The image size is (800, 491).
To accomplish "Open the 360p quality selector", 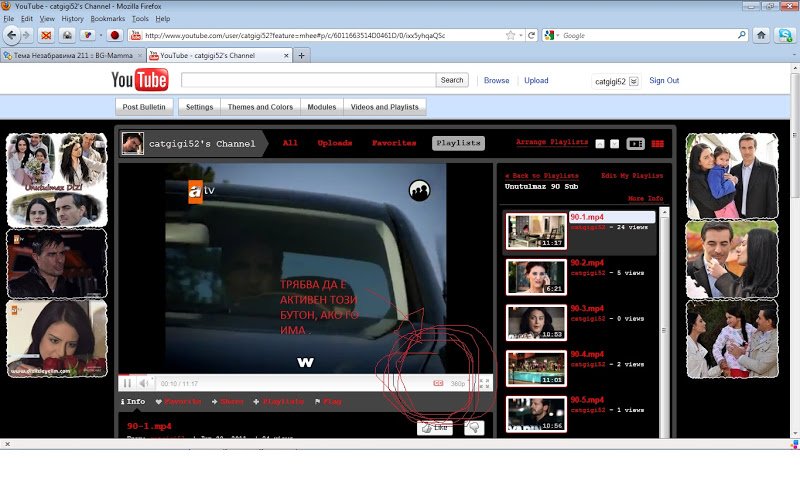I will point(458,383).
